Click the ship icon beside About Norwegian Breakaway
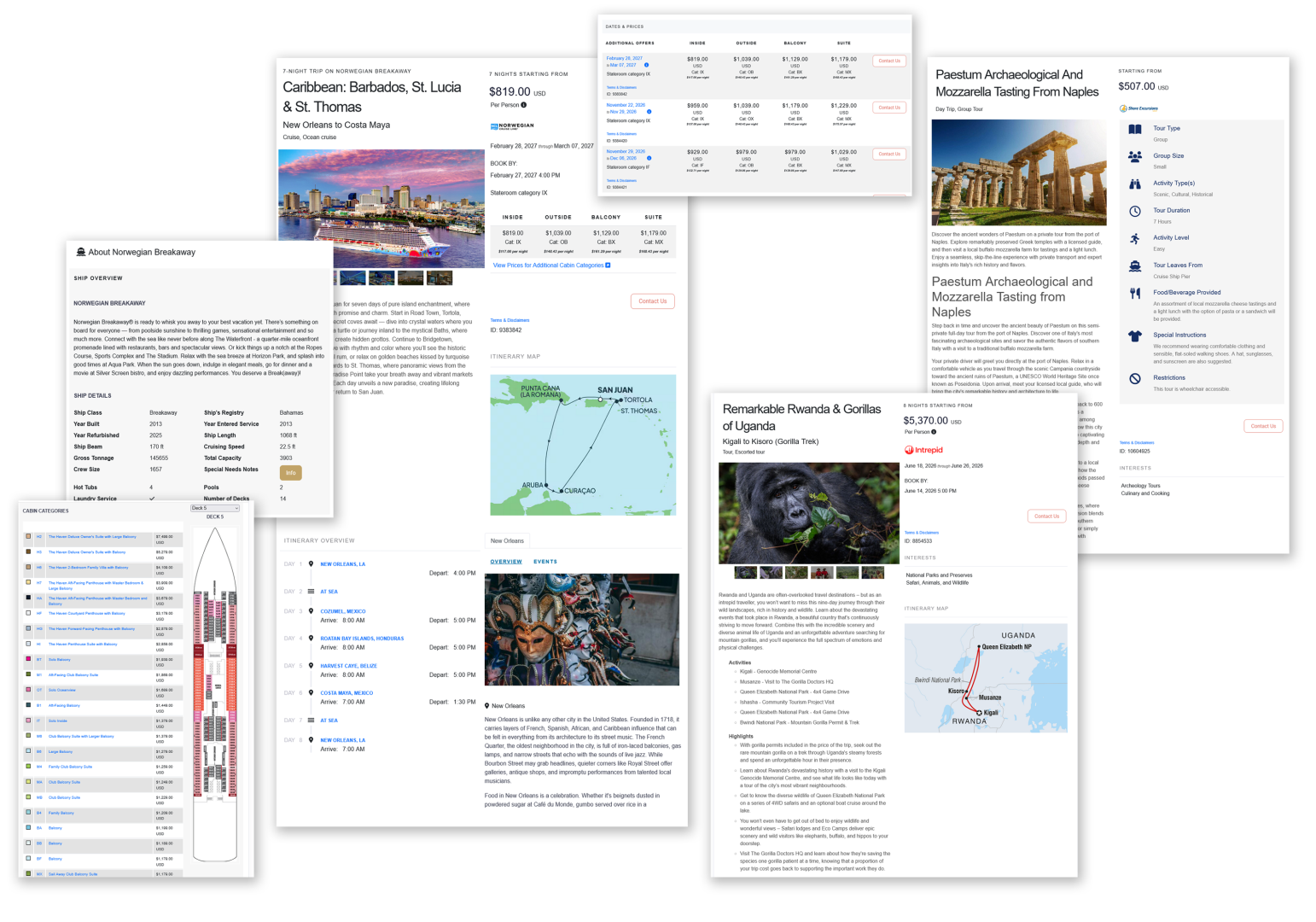1316x922 pixels. point(81,252)
